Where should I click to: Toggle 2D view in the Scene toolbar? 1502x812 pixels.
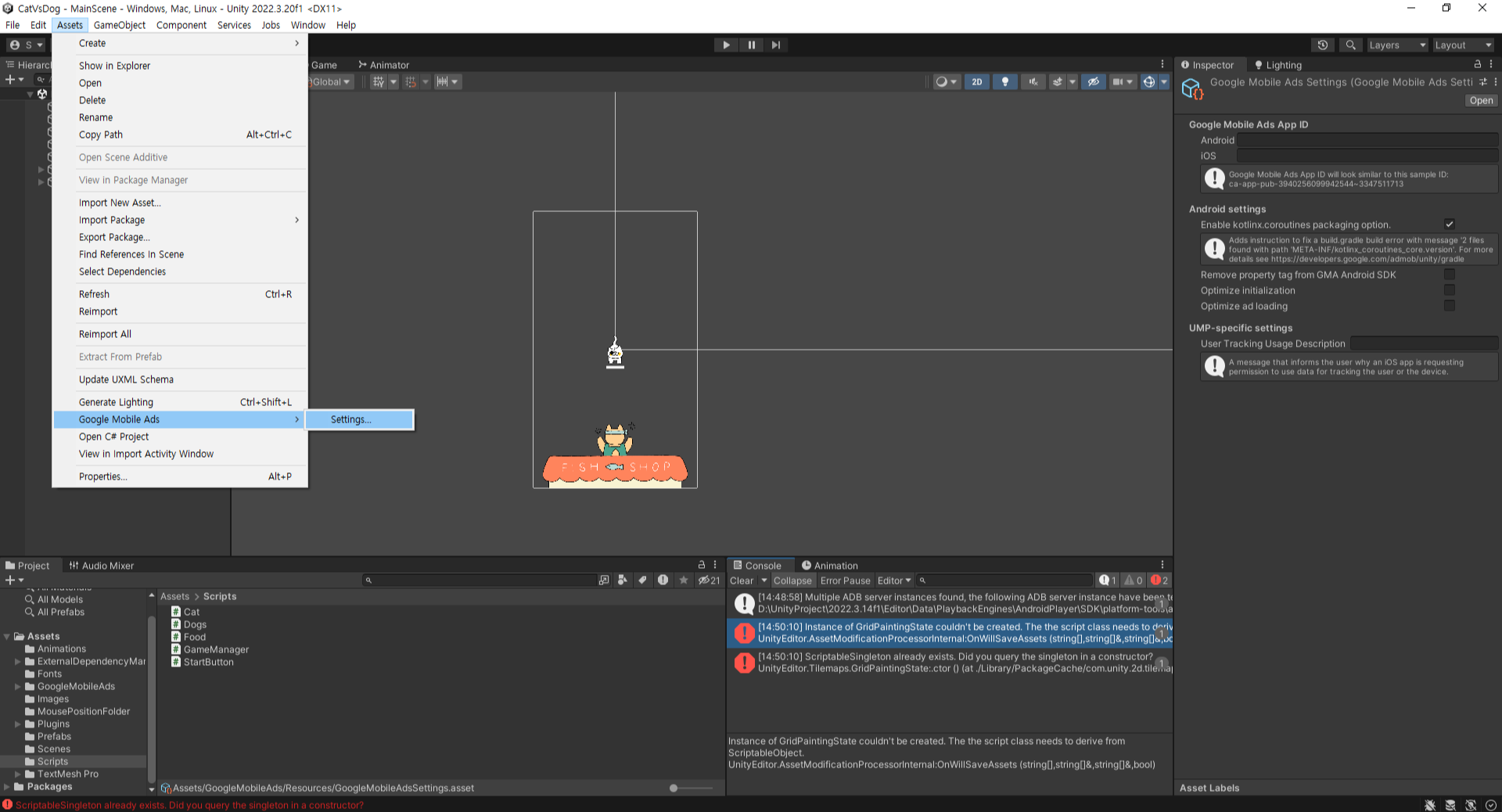[x=976, y=81]
